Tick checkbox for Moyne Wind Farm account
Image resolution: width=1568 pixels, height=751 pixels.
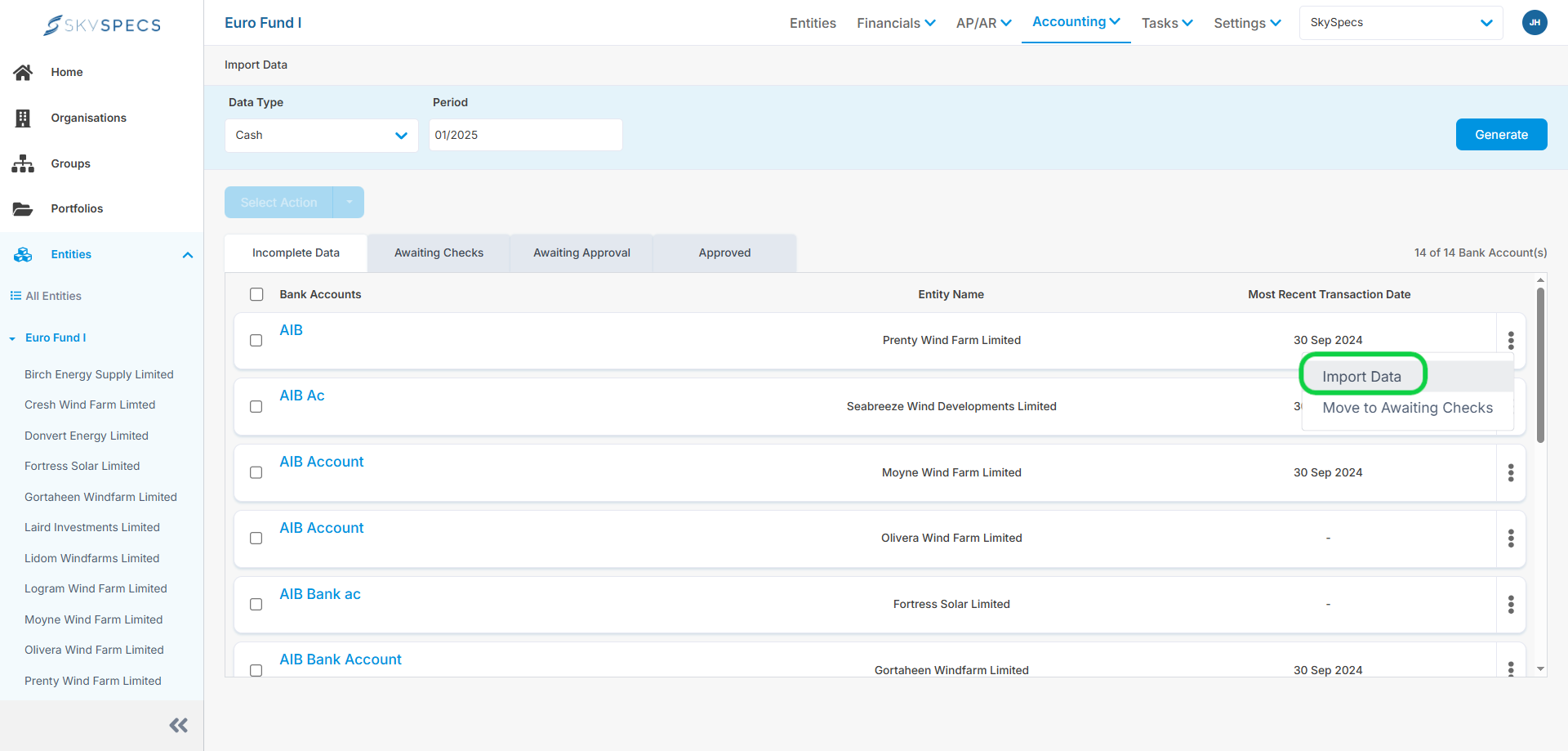pos(256,472)
